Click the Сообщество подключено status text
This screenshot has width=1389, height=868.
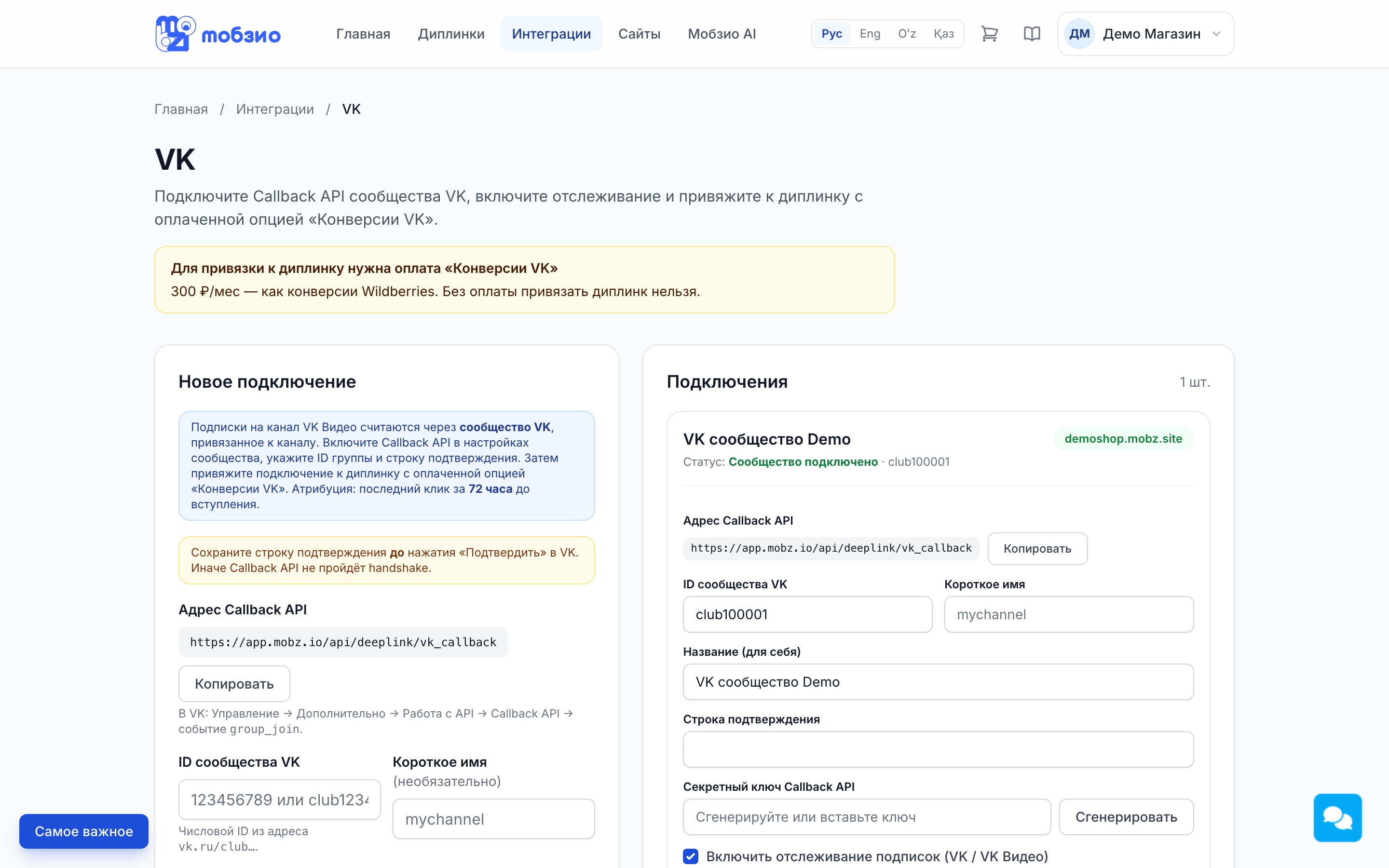click(803, 461)
